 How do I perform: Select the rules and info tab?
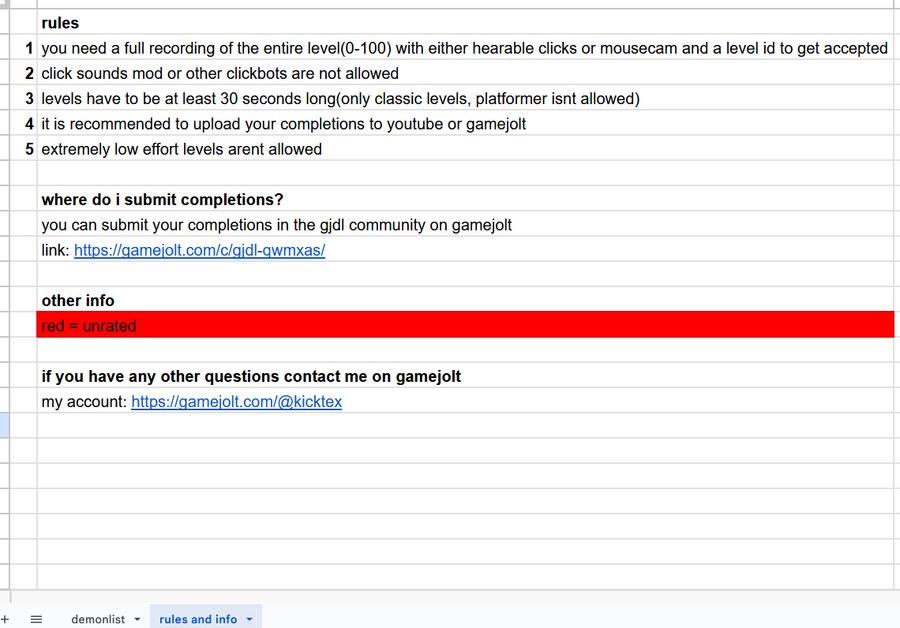[x=198, y=619]
